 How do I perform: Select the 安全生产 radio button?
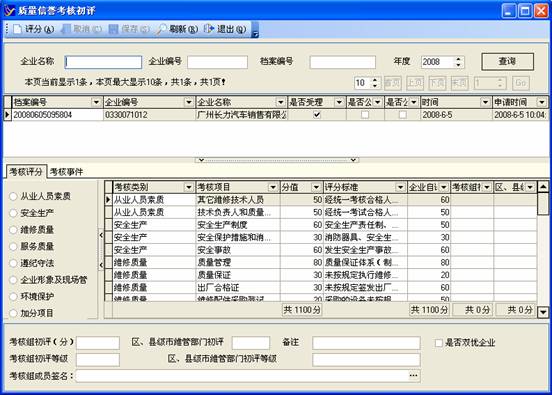coord(13,213)
